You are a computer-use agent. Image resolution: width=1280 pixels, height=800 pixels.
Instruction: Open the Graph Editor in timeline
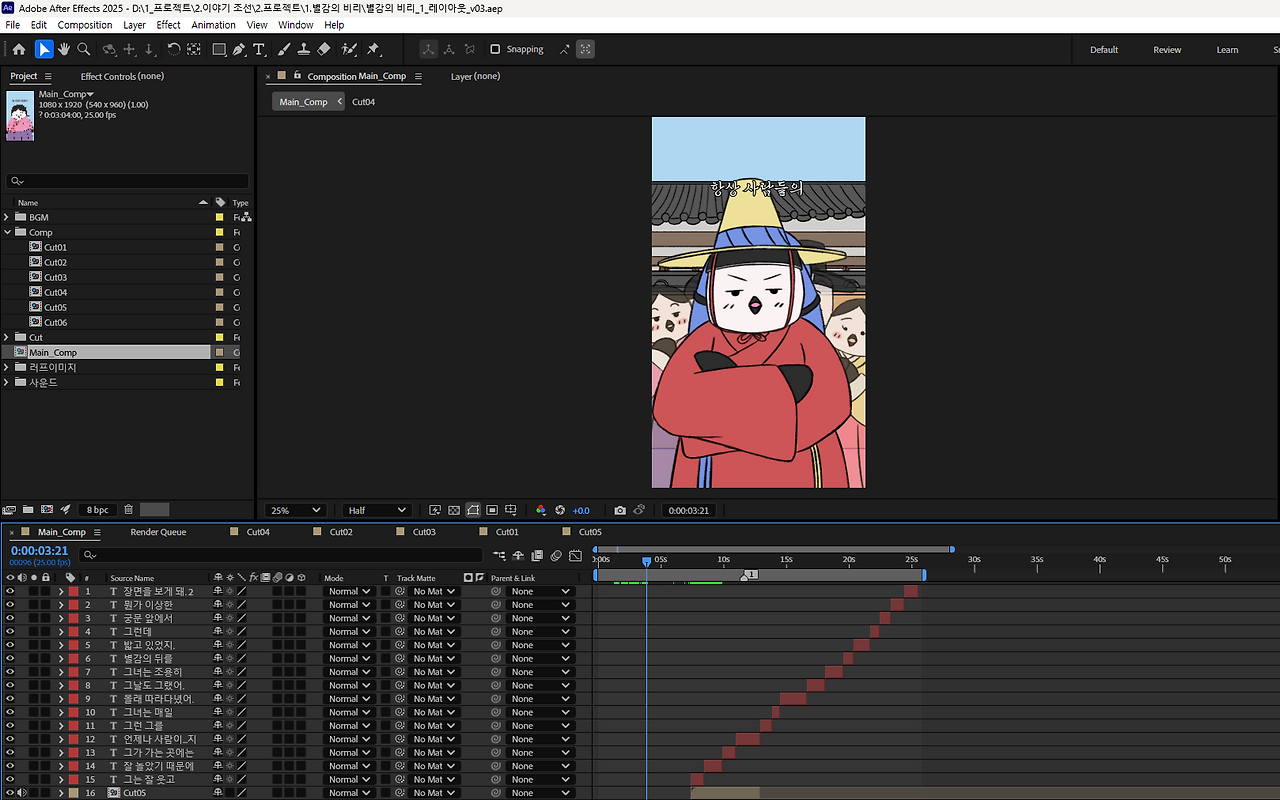(575, 555)
